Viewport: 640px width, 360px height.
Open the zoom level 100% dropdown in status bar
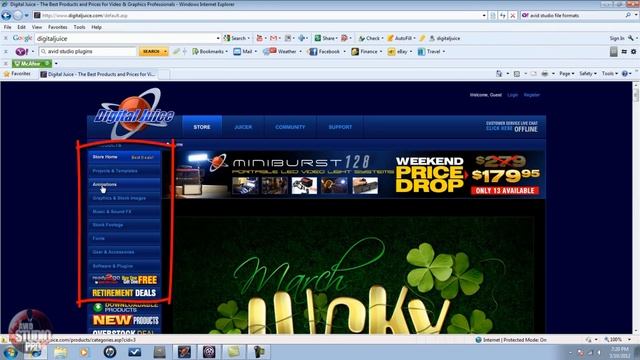click(x=629, y=340)
